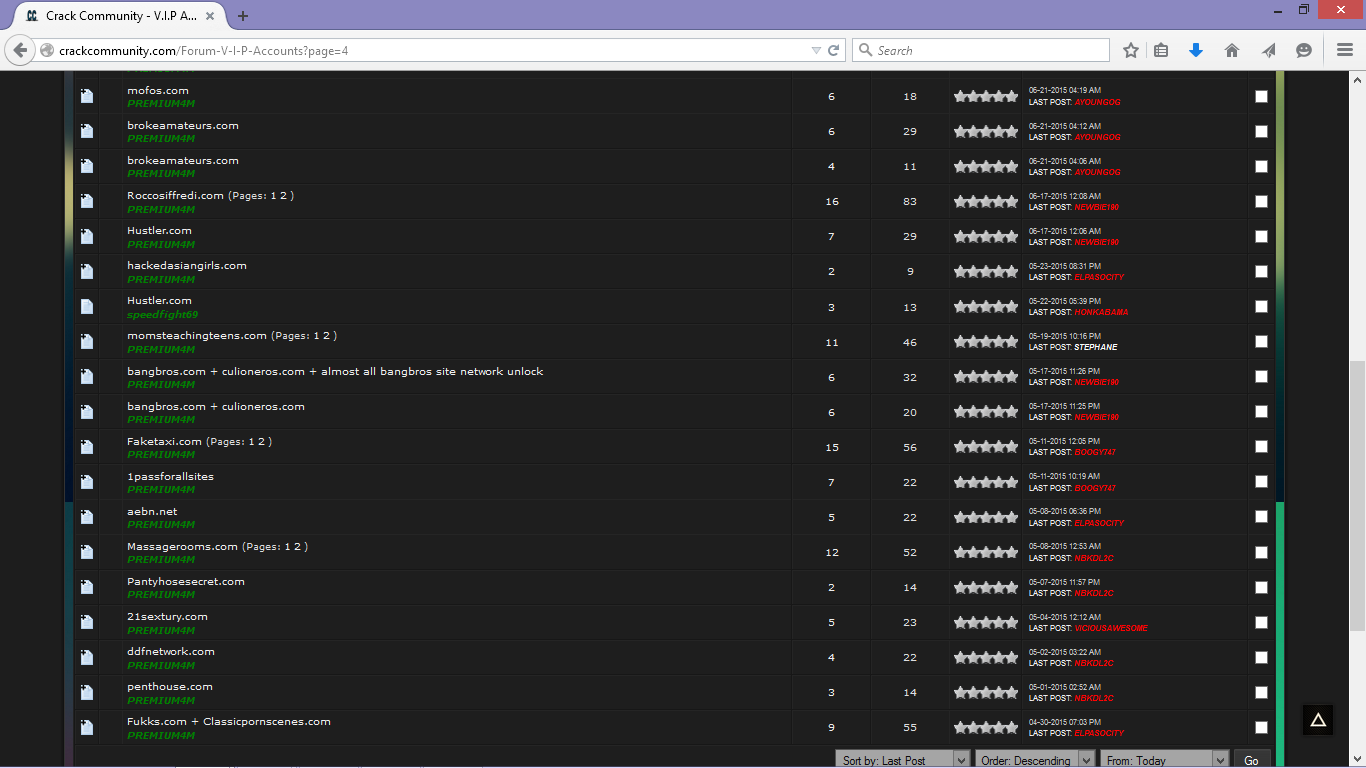Open last poster VICIOUSAWESOME's profile
This screenshot has width=1366, height=768.
coord(1111,628)
